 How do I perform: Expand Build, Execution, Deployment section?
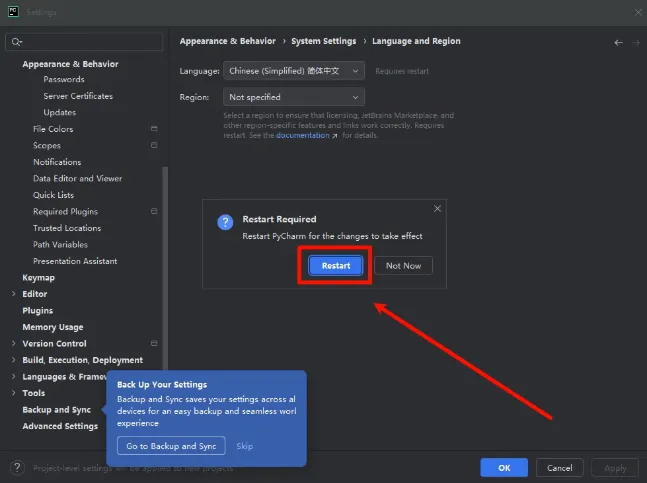14,360
